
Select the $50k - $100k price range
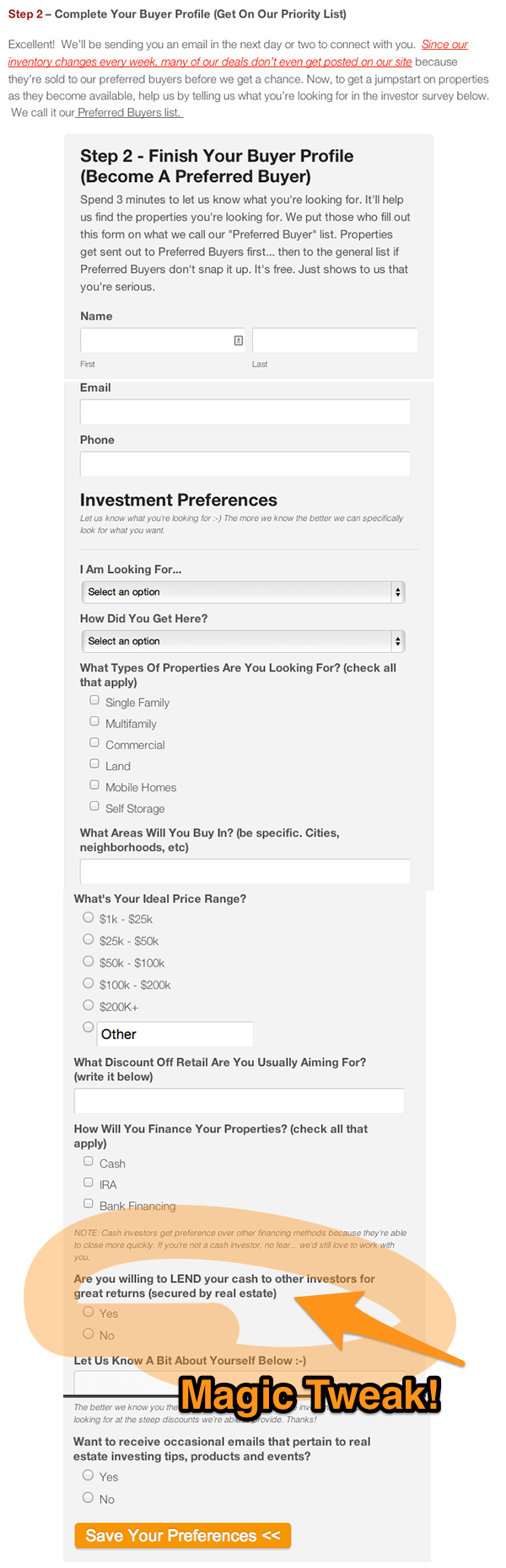[x=88, y=961]
